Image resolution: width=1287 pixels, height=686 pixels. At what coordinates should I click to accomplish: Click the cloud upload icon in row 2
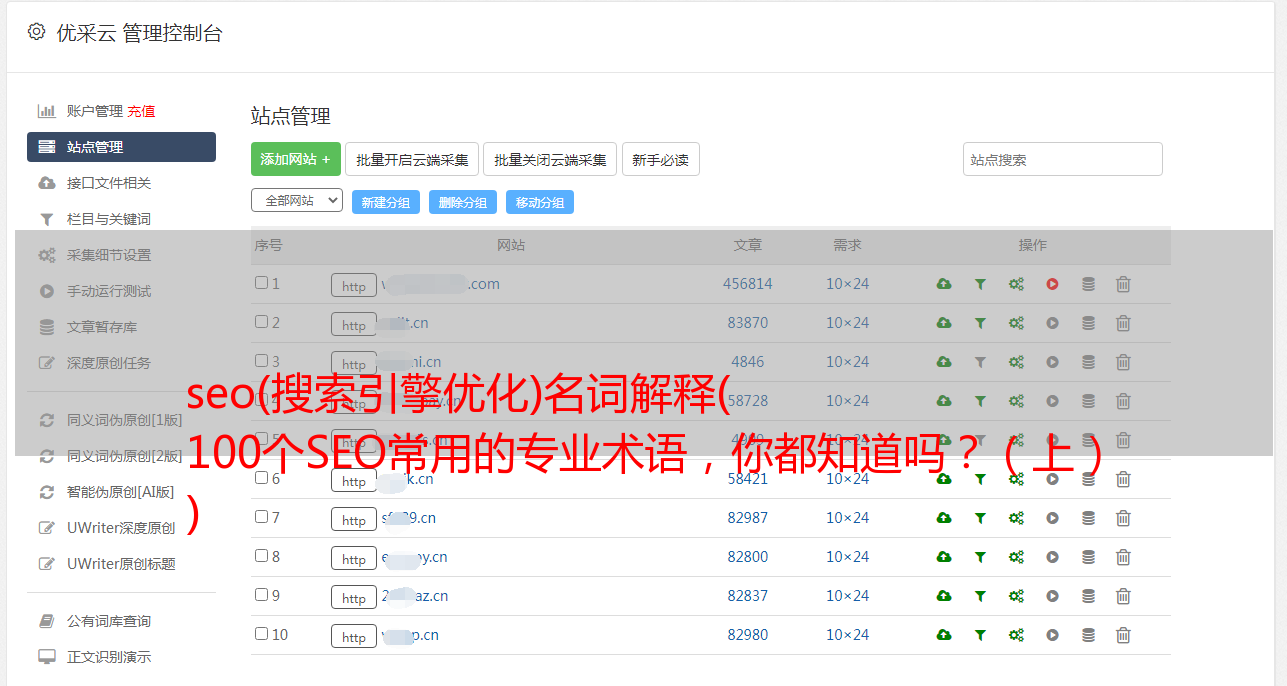[944, 323]
